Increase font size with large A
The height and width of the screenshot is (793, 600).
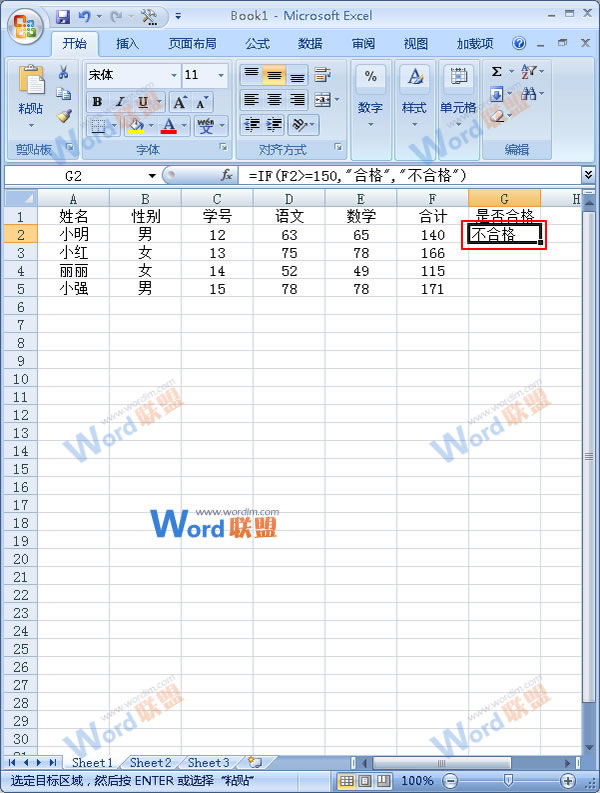point(180,103)
